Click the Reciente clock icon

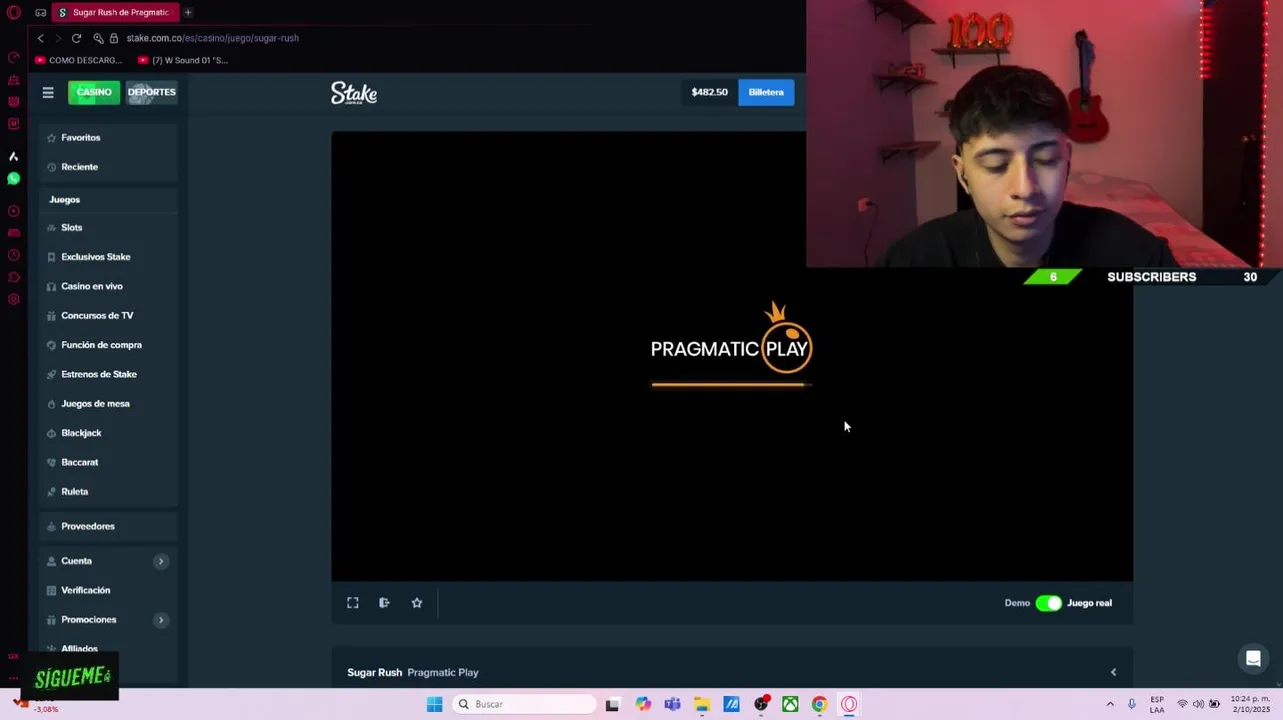click(x=51, y=167)
